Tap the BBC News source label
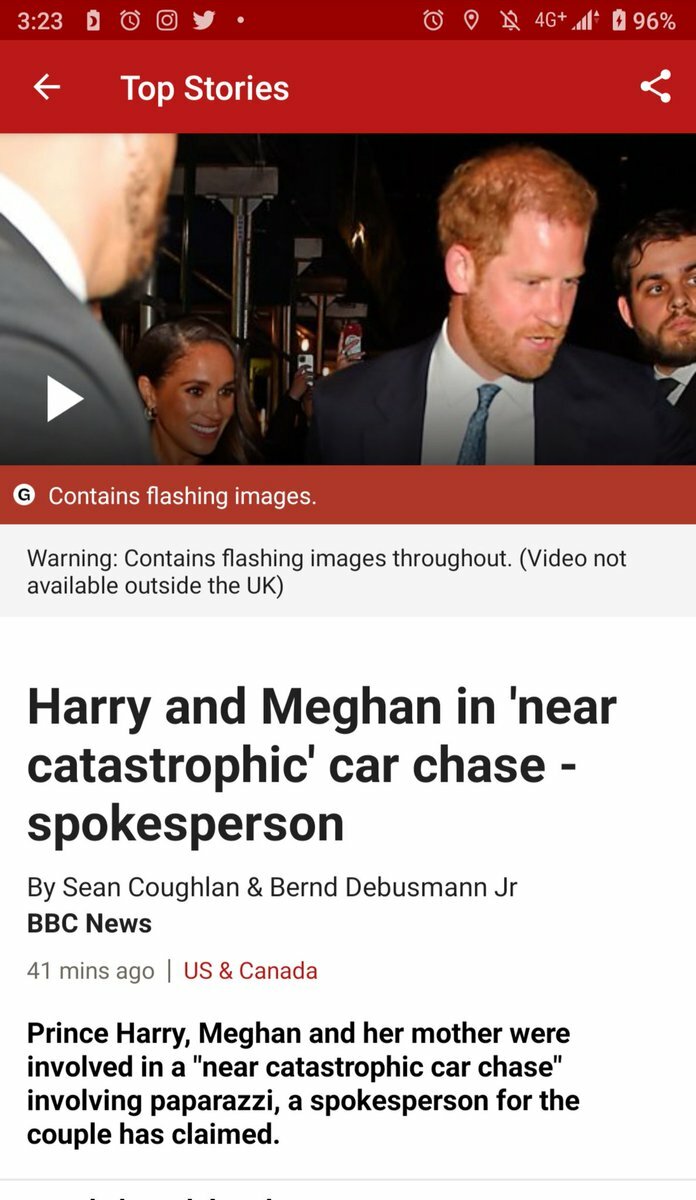696x1200 pixels. [90, 923]
